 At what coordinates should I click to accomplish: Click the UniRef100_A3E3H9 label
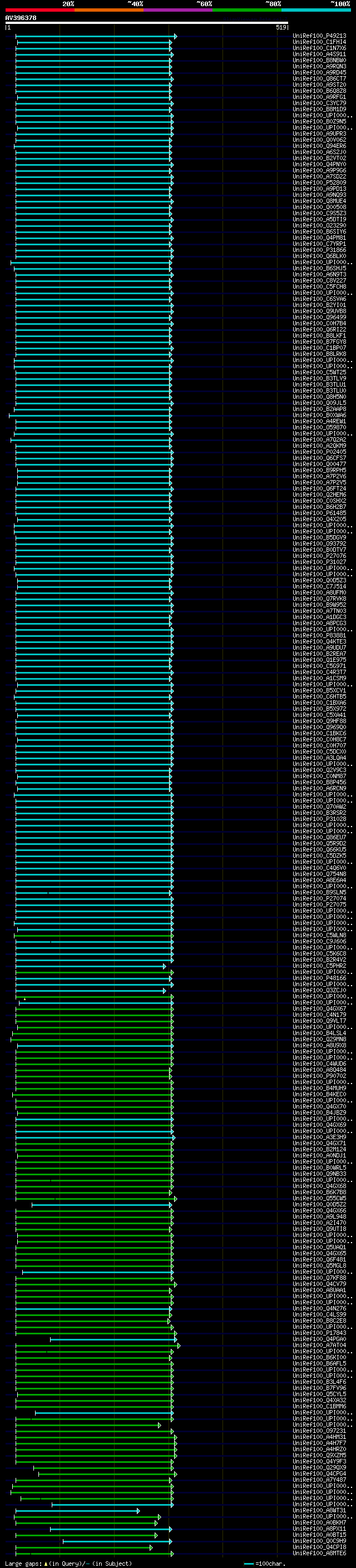tap(319, 1137)
